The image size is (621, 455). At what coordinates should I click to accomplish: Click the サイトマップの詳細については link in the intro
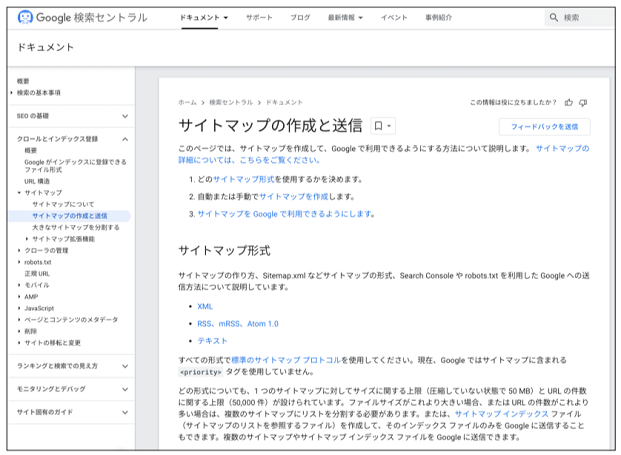tap(384, 154)
